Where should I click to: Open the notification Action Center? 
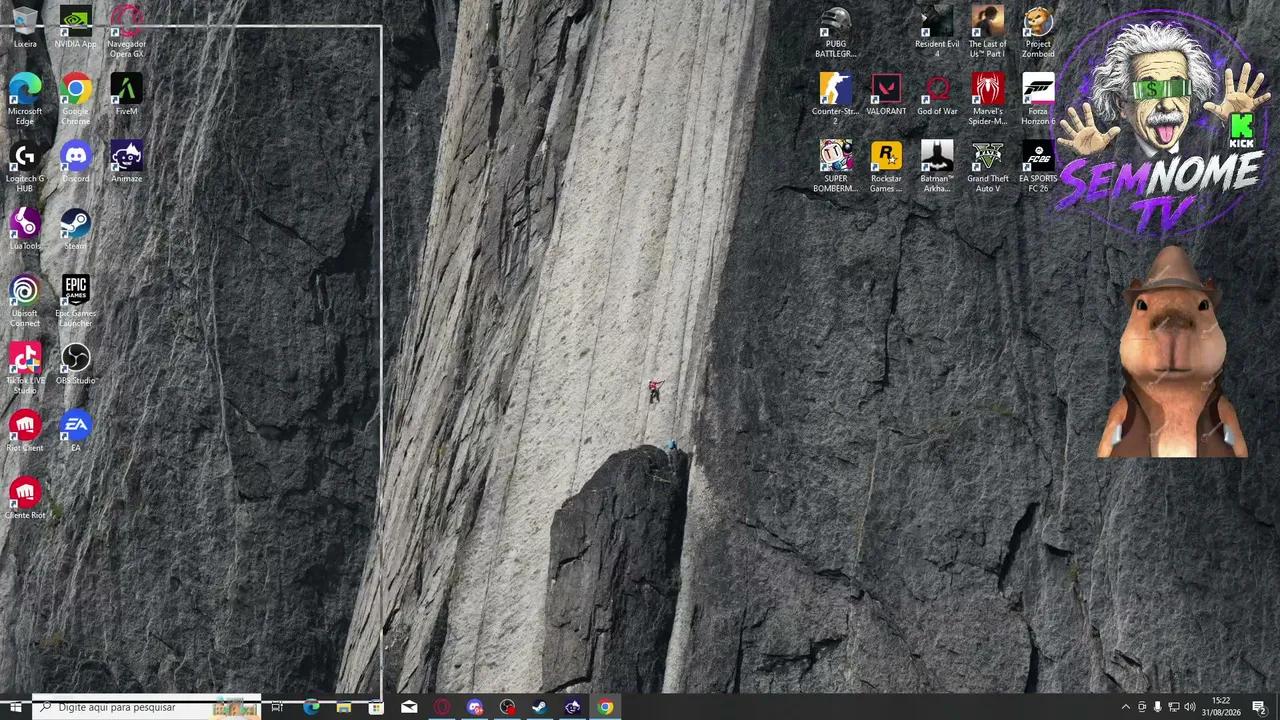pyautogui.click(x=1260, y=707)
